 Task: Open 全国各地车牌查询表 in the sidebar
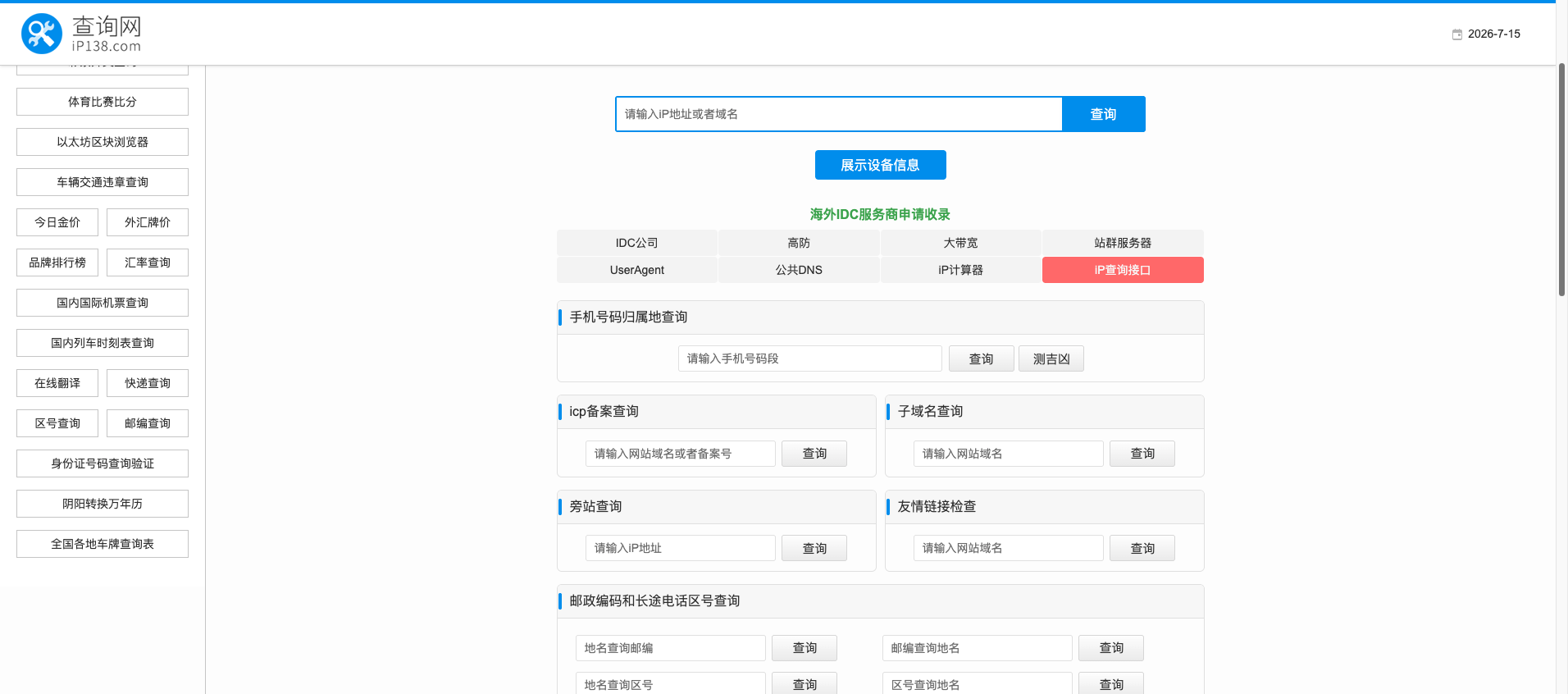point(103,544)
